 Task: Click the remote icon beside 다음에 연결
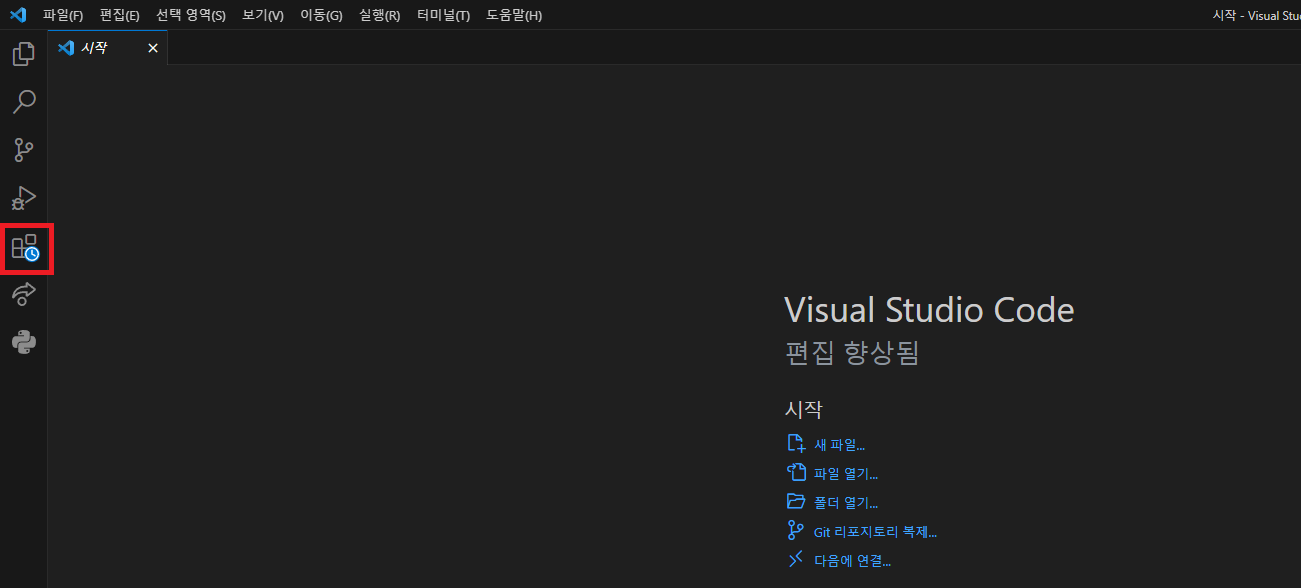[x=796, y=560]
